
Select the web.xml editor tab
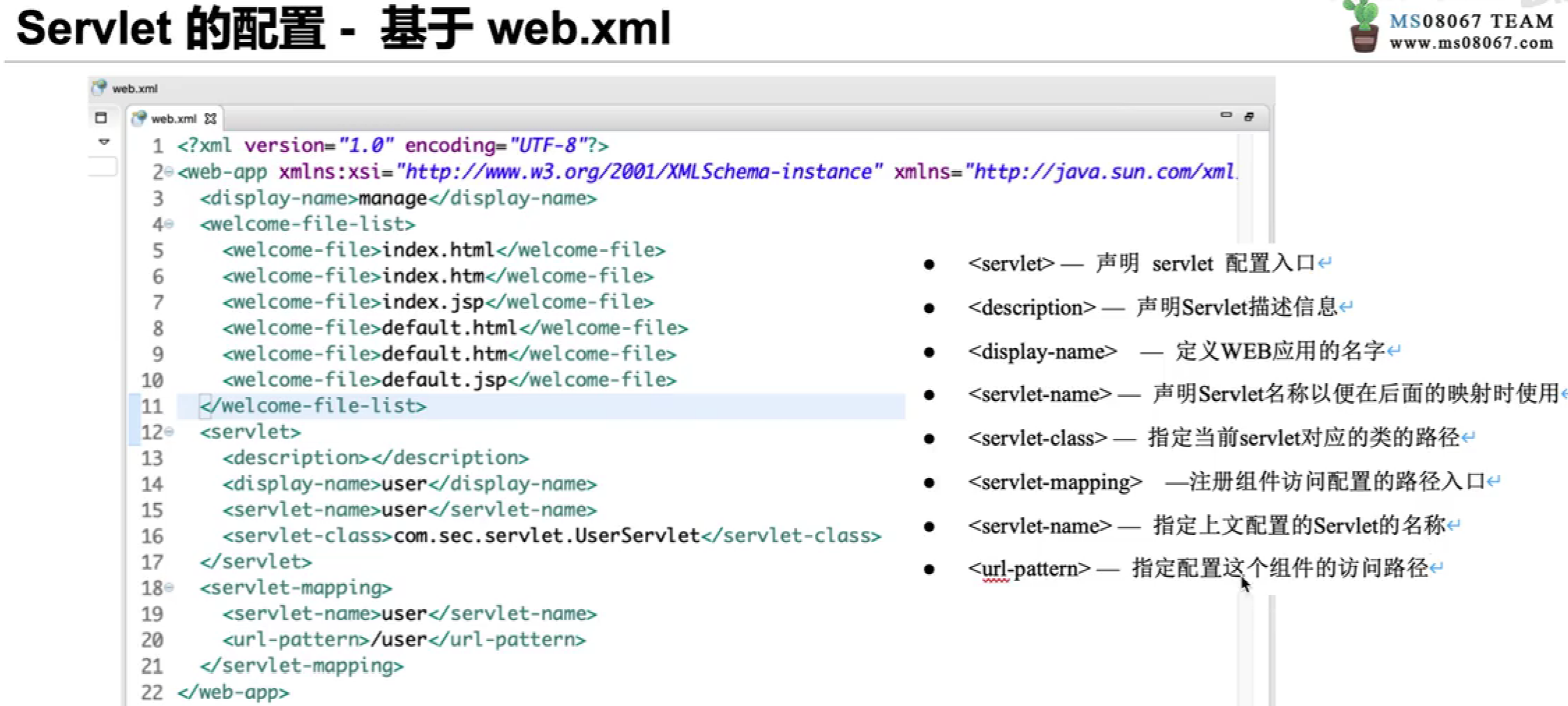click(x=174, y=119)
